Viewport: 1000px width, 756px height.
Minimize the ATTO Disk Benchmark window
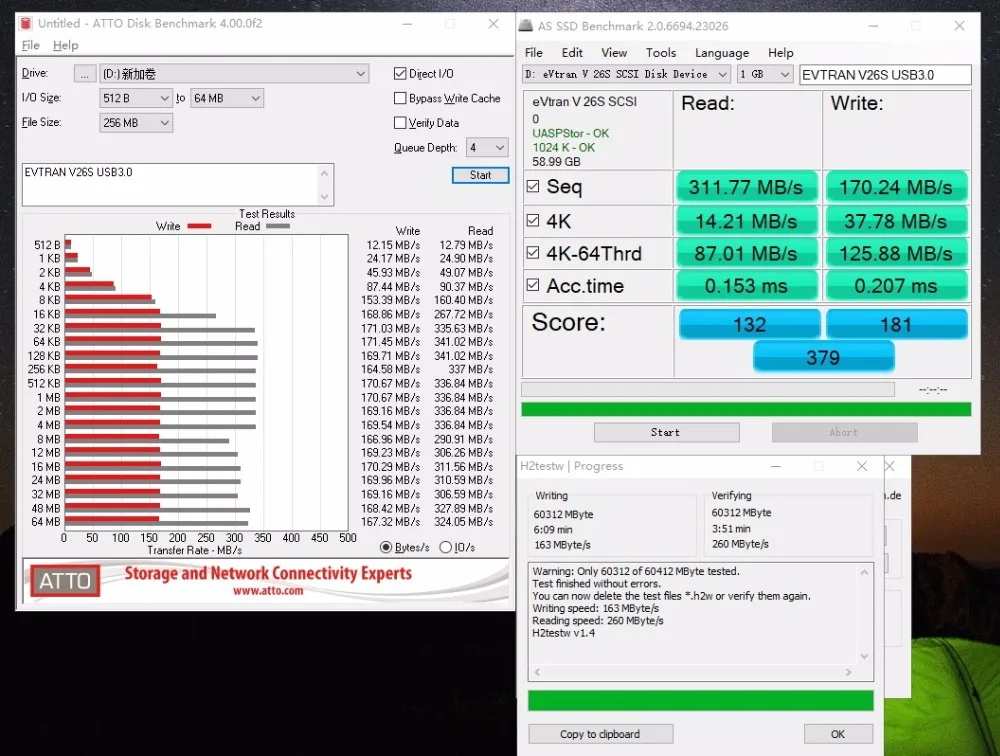click(x=407, y=24)
